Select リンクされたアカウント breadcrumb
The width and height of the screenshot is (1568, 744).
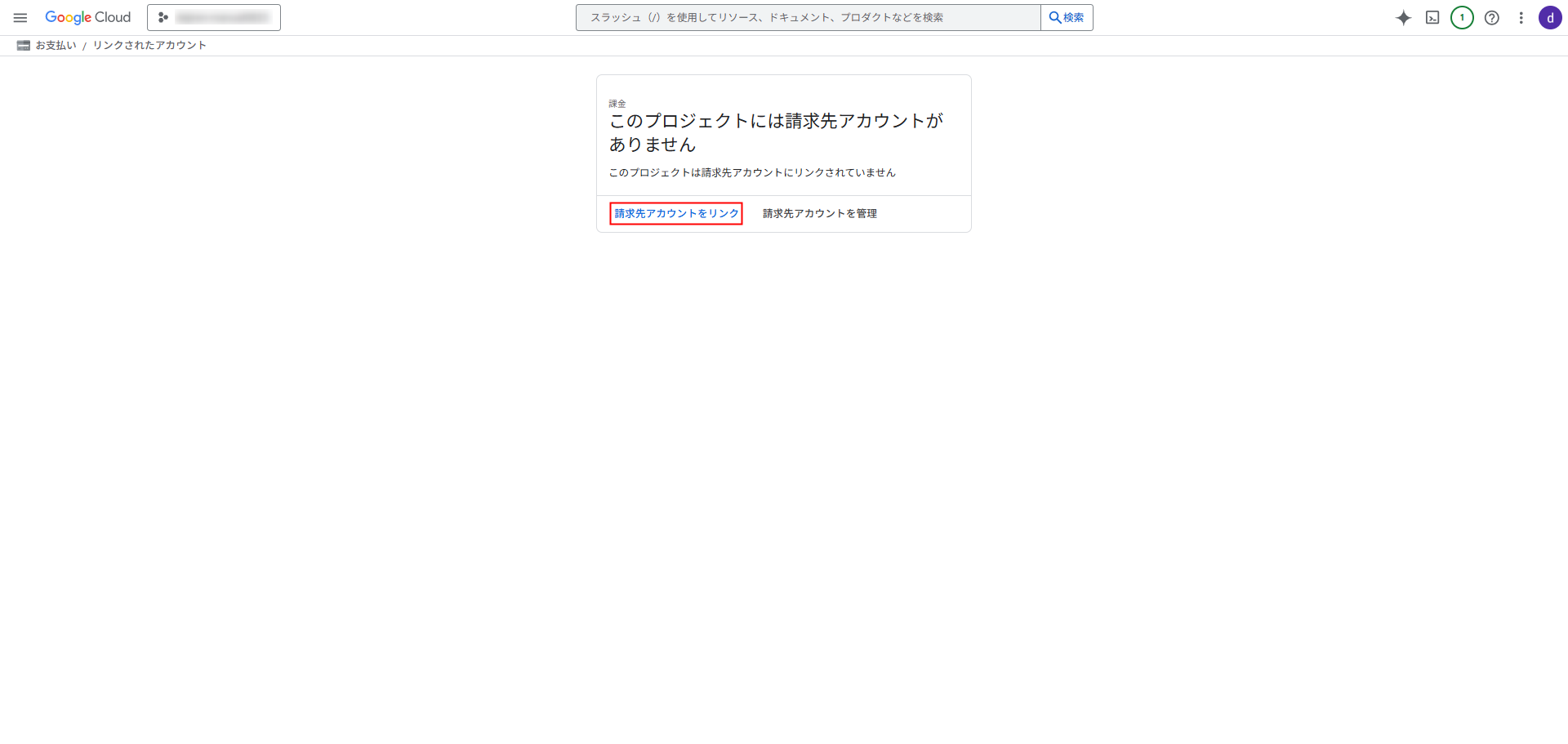click(x=149, y=46)
